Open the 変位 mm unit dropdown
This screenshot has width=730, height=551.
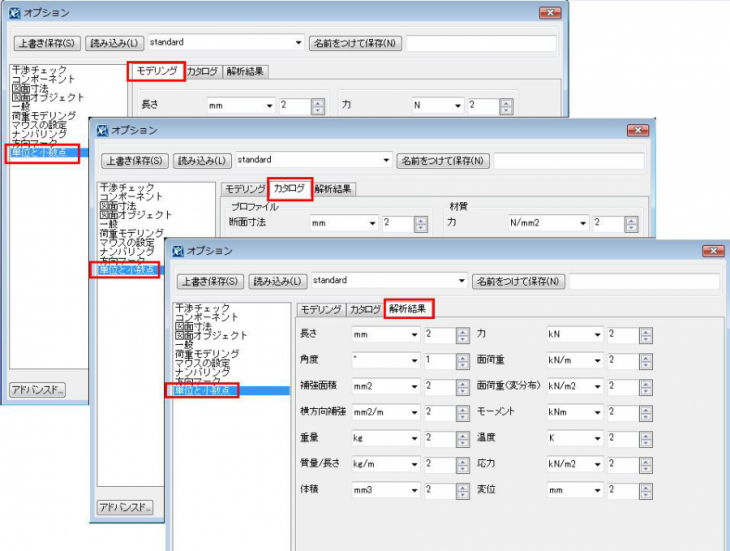pos(597,490)
